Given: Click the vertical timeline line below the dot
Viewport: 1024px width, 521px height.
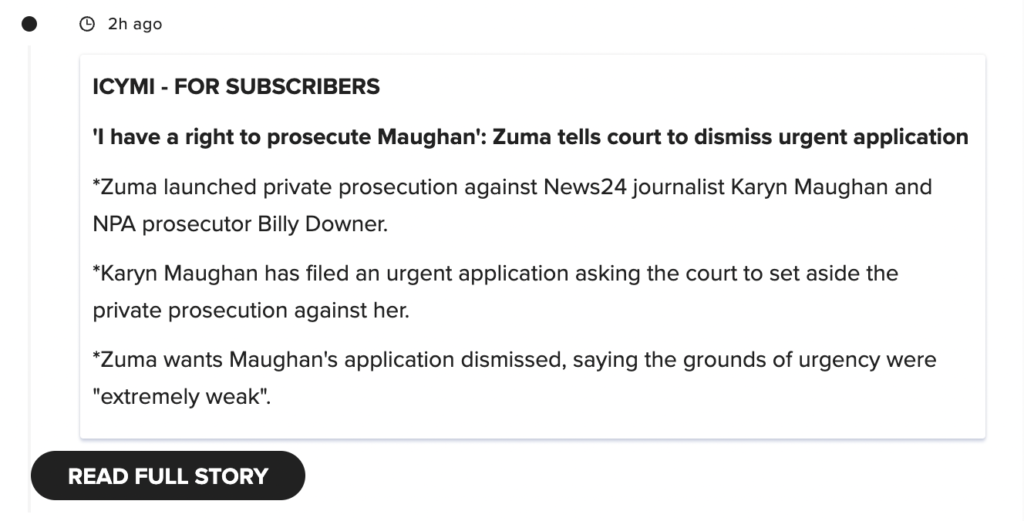Looking at the screenshot, I should (29, 274).
